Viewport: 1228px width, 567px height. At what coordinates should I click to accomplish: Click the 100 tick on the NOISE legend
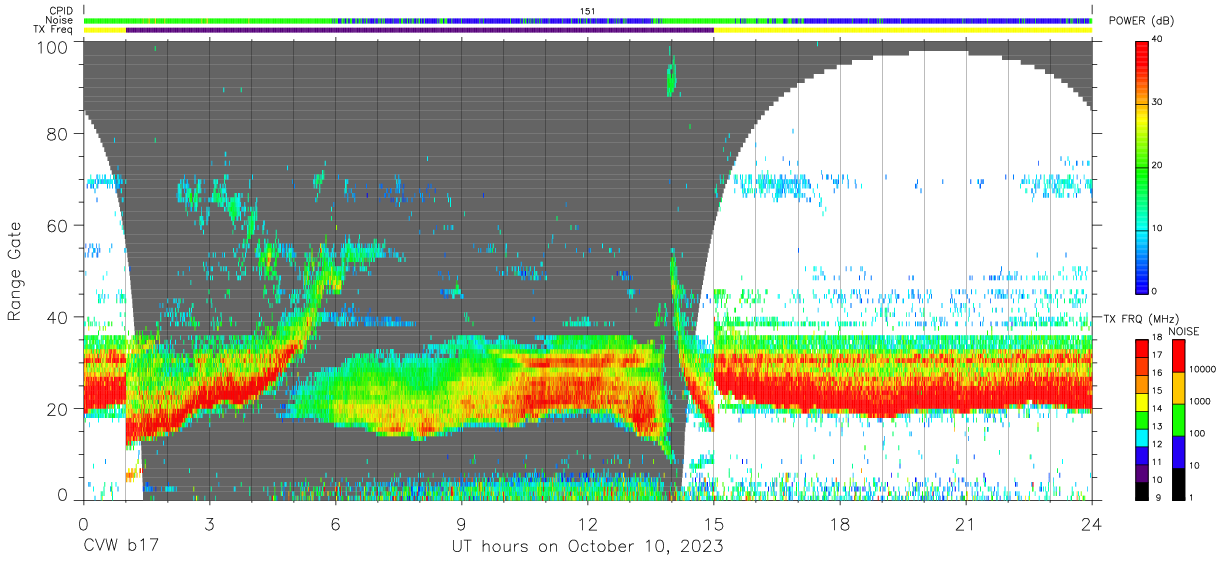click(x=1199, y=433)
